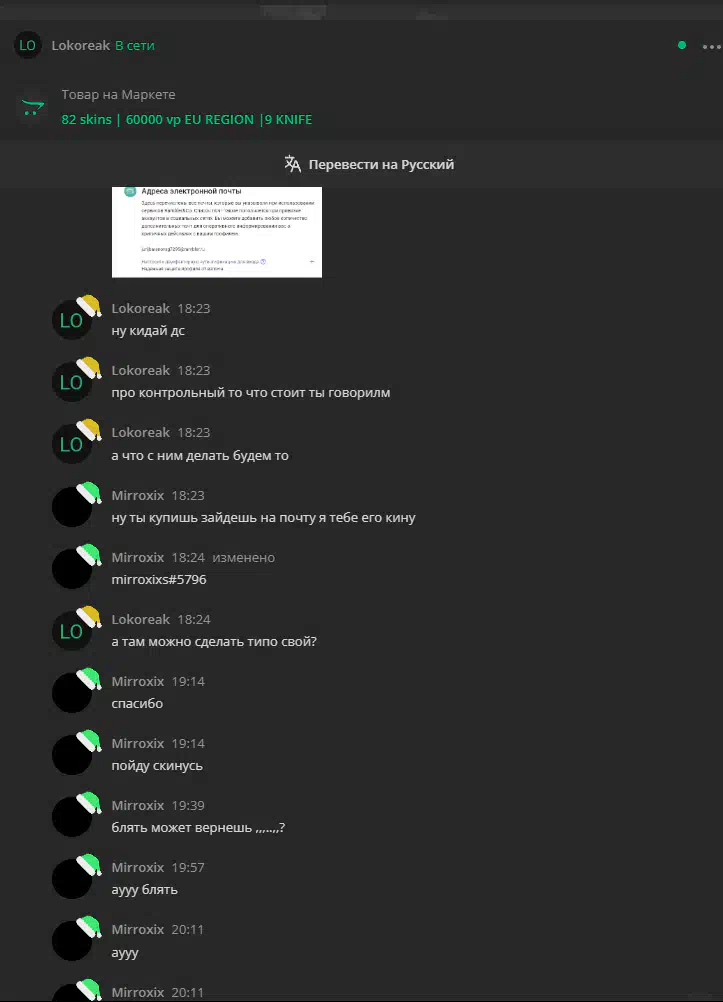Image resolution: width=723 pixels, height=1002 pixels.
Task: Open the email addresses screenshot thumbnail
Action: pos(217,232)
